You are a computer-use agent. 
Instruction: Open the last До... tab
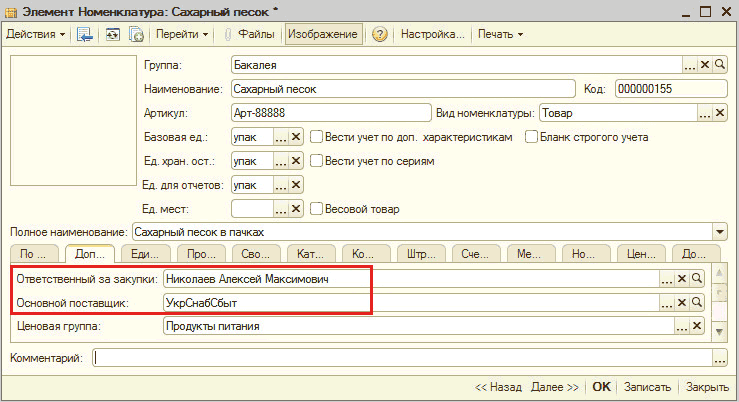pyautogui.click(x=696, y=254)
